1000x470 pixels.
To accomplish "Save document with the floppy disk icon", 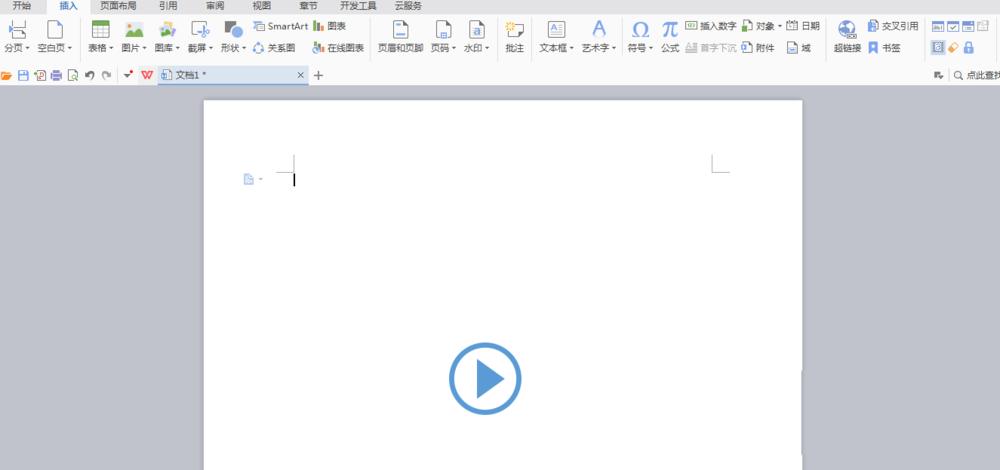I will coord(23,75).
